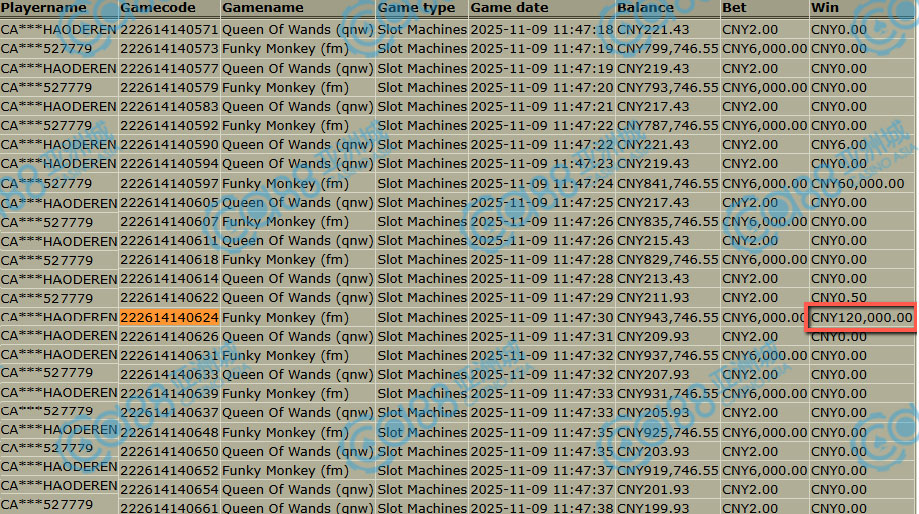This screenshot has width=919, height=514.
Task: Click the Balance column header
Action: pyautogui.click(x=645, y=8)
